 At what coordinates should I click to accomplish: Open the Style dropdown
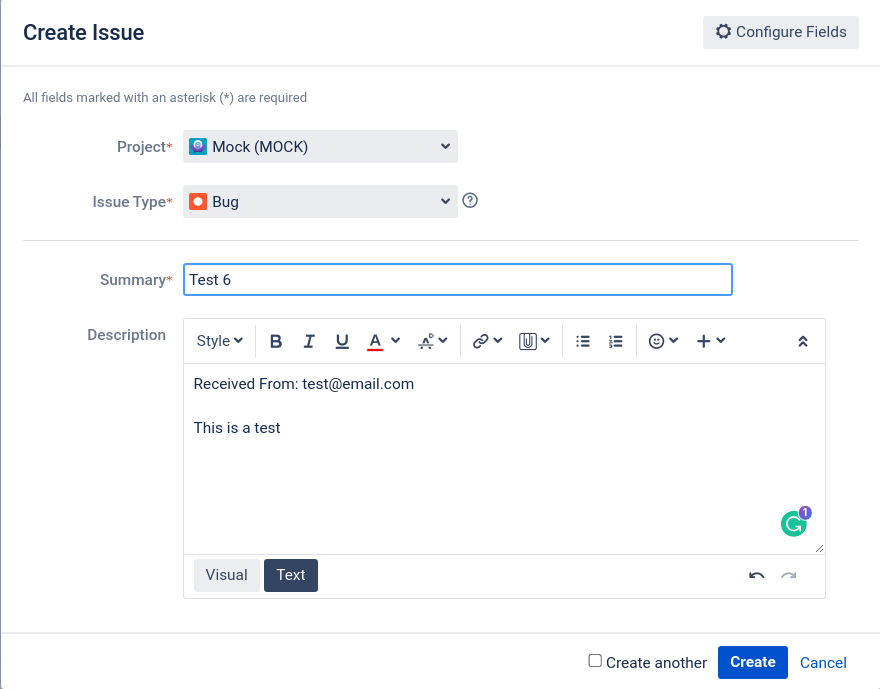click(x=219, y=341)
